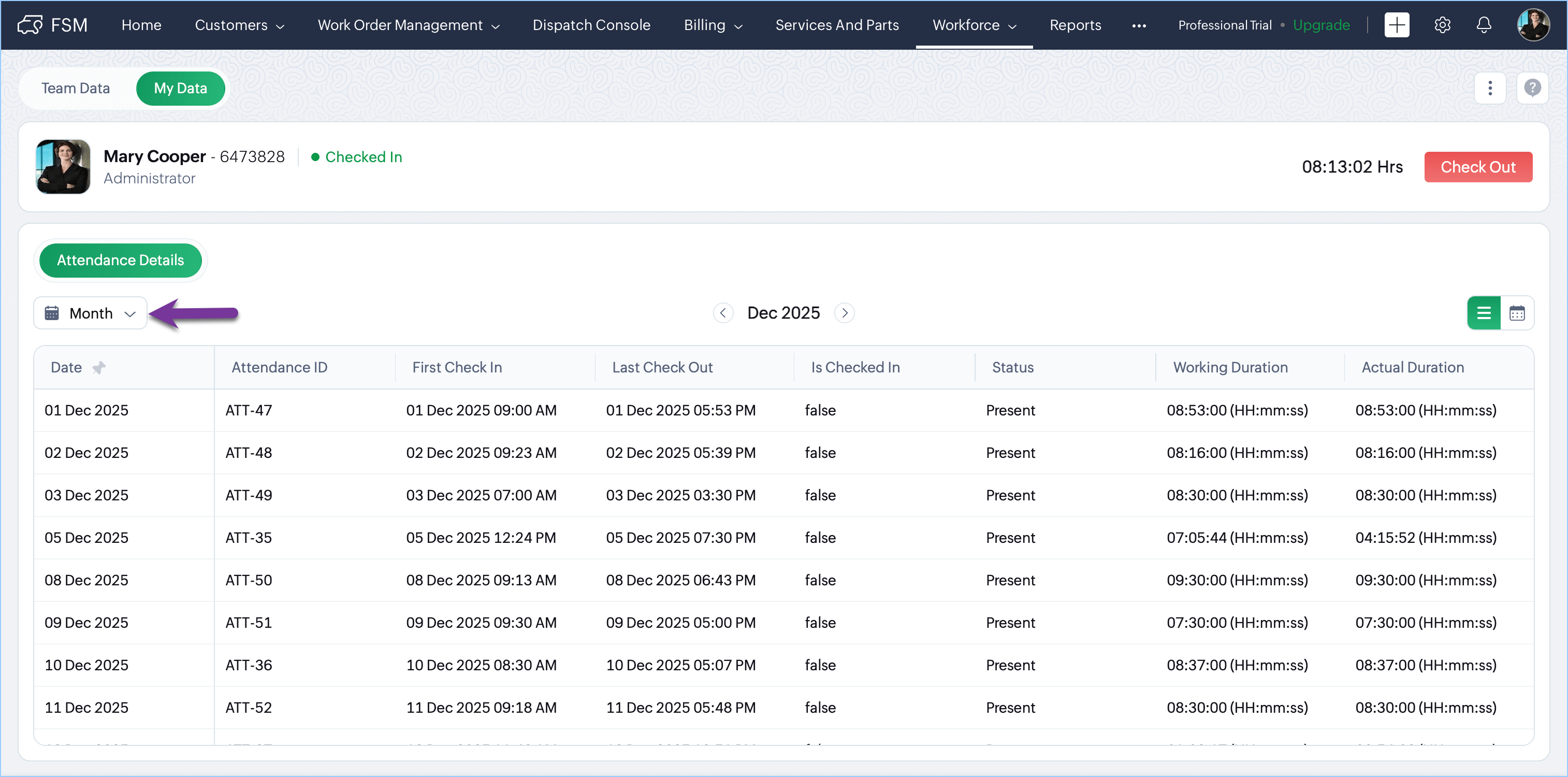Screen dimensions: 1568x777
Task: Click the FSM logo icon
Action: [30, 25]
